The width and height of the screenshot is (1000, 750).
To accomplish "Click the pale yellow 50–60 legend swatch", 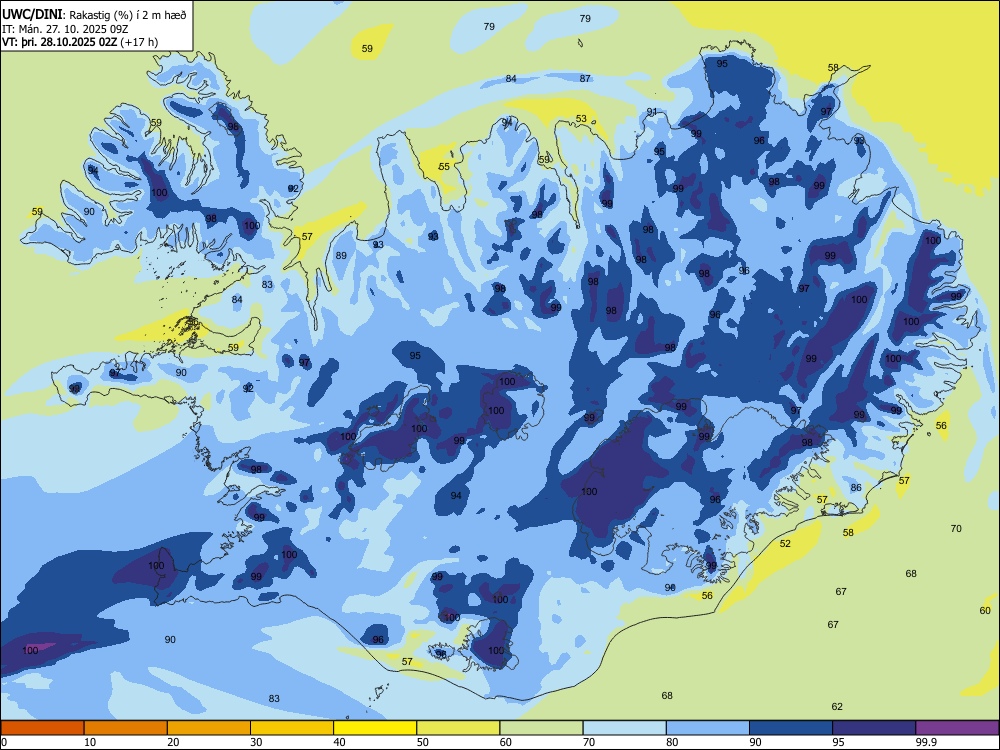I will [x=458, y=728].
